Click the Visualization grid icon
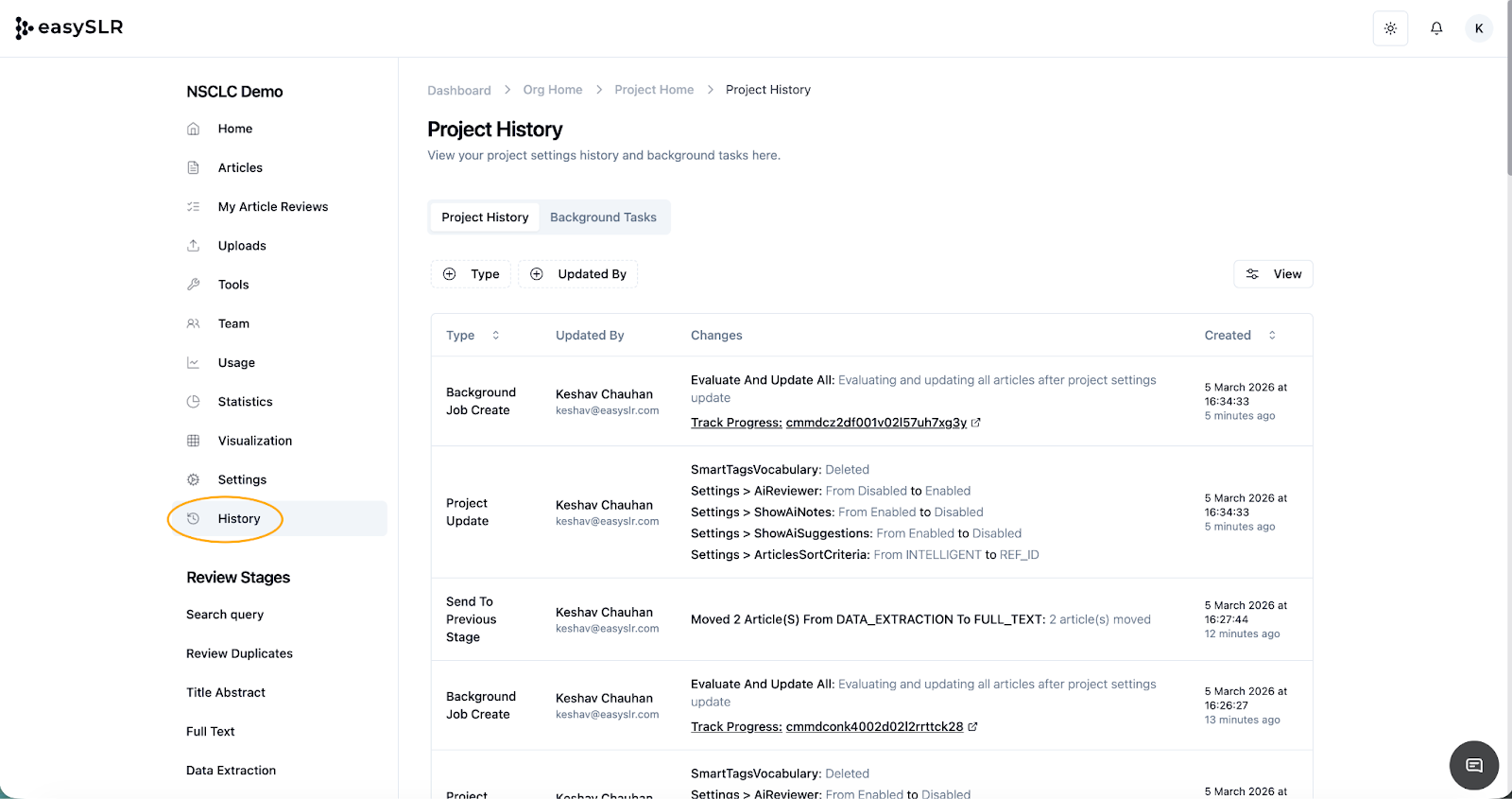1512x799 pixels. [x=194, y=441]
